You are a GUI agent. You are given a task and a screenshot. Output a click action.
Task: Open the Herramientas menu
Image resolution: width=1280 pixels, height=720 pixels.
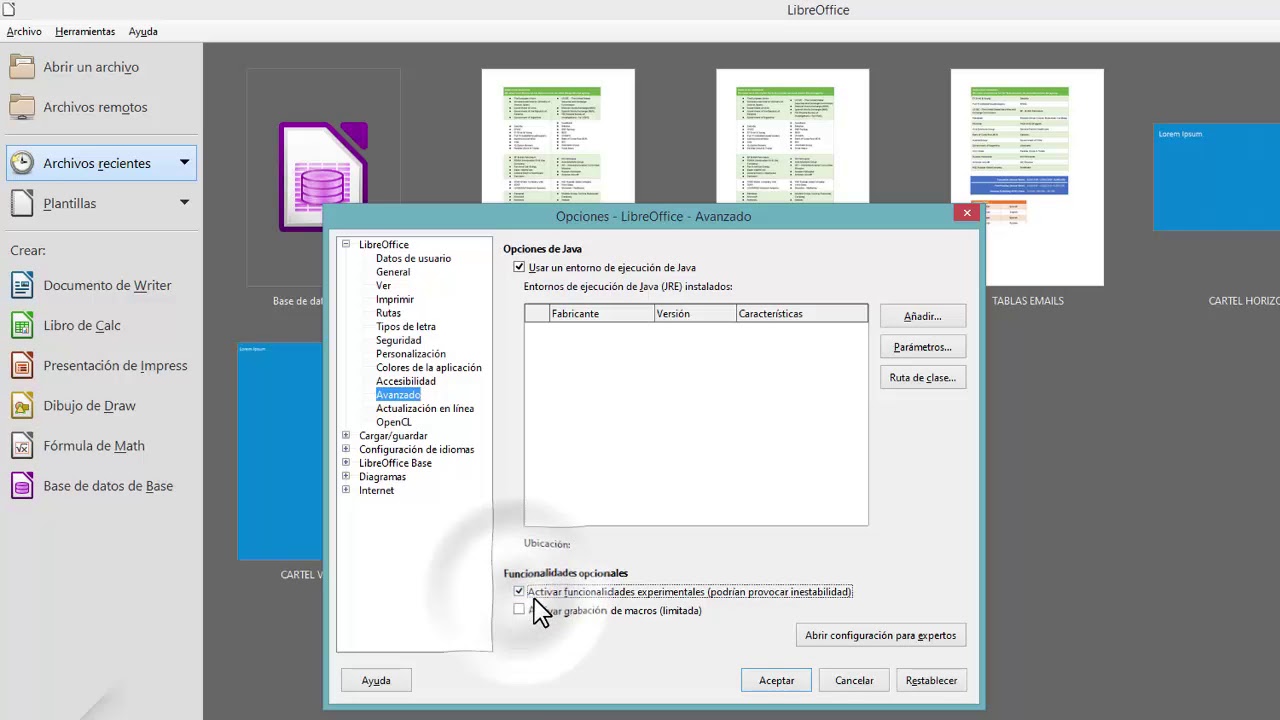[85, 31]
